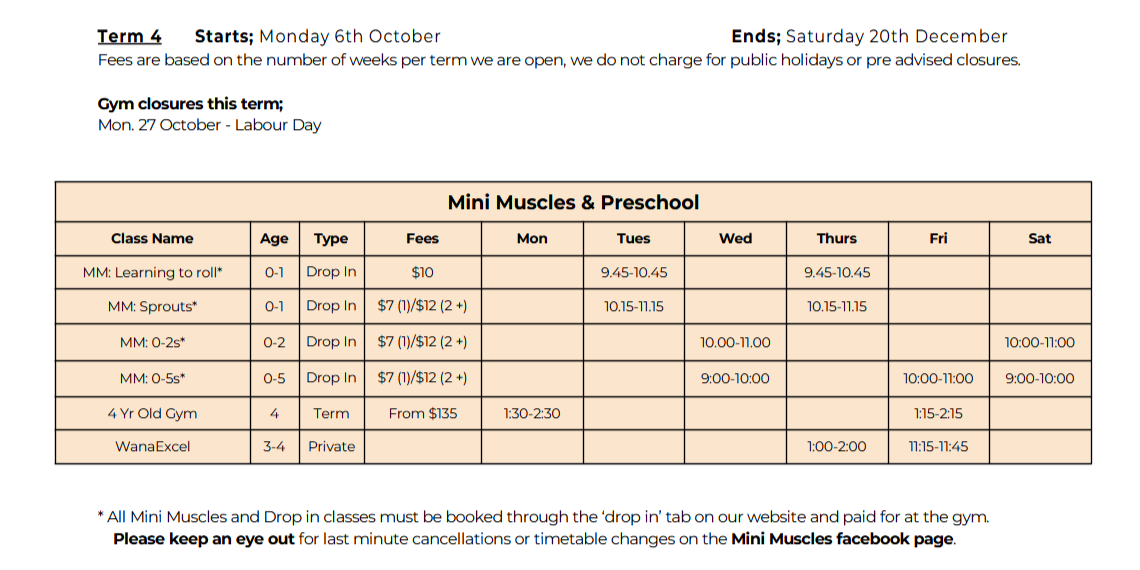Select the '4 Yr Old Gym' class cell
The width and height of the screenshot is (1140, 570).
coord(152,413)
